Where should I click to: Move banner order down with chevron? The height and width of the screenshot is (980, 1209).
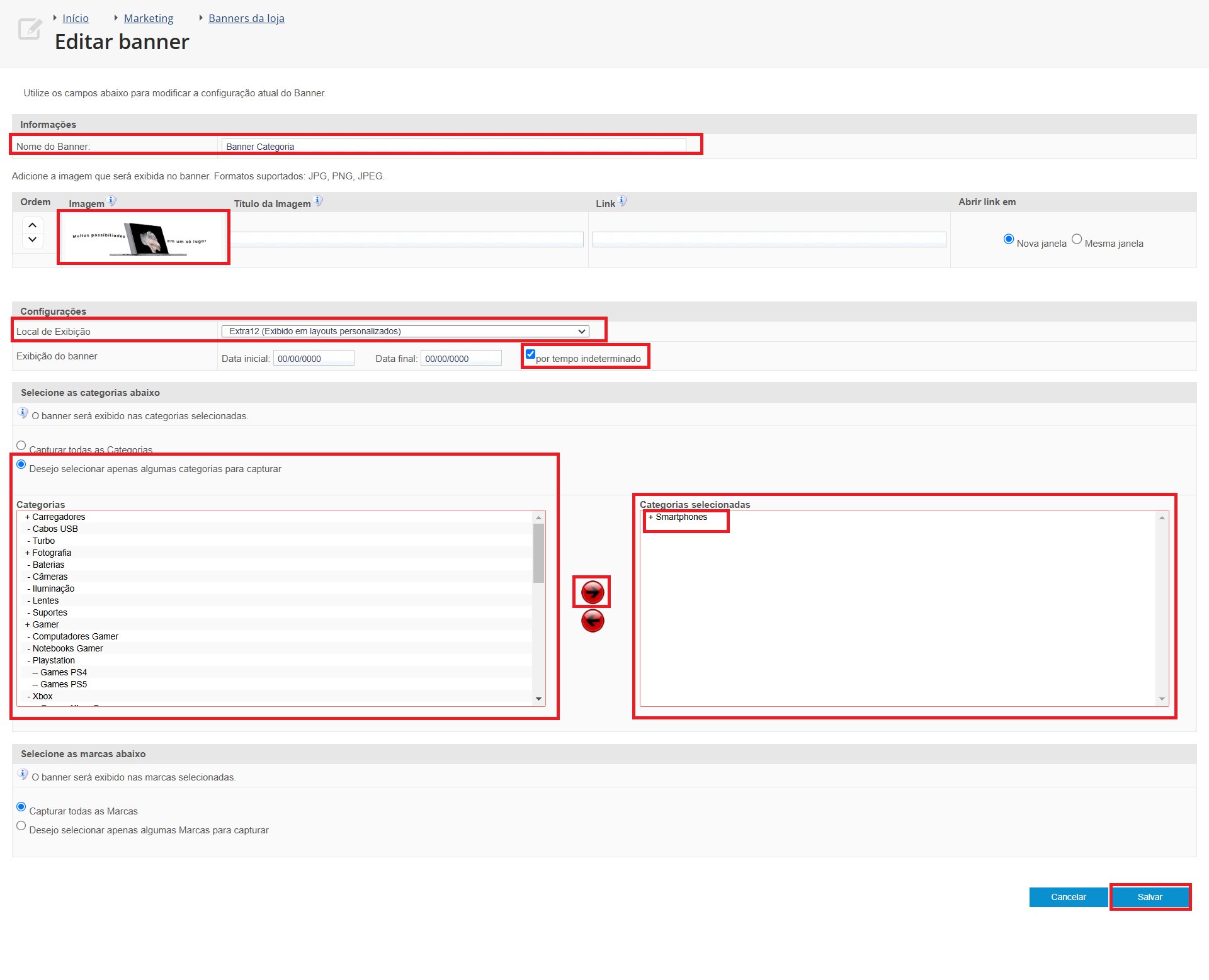coord(33,240)
